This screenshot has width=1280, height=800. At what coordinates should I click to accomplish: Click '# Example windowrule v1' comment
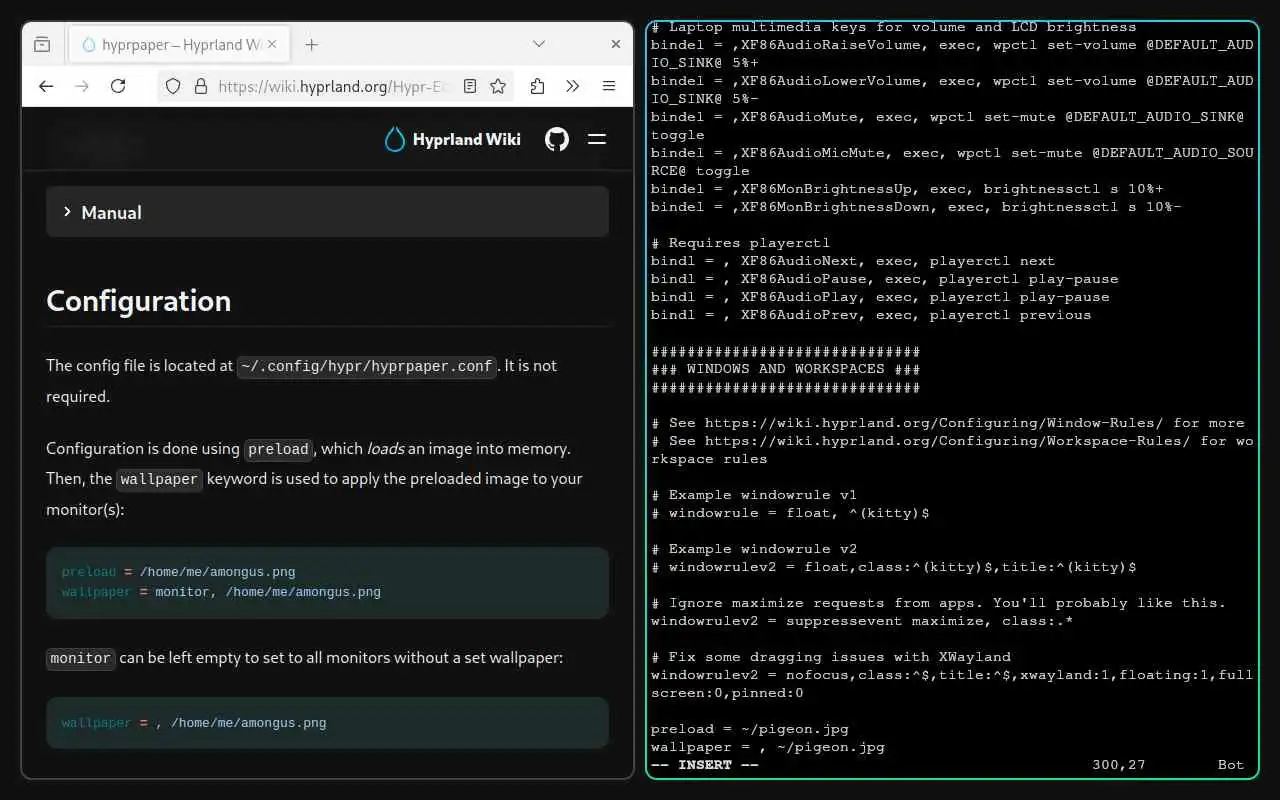click(x=754, y=495)
